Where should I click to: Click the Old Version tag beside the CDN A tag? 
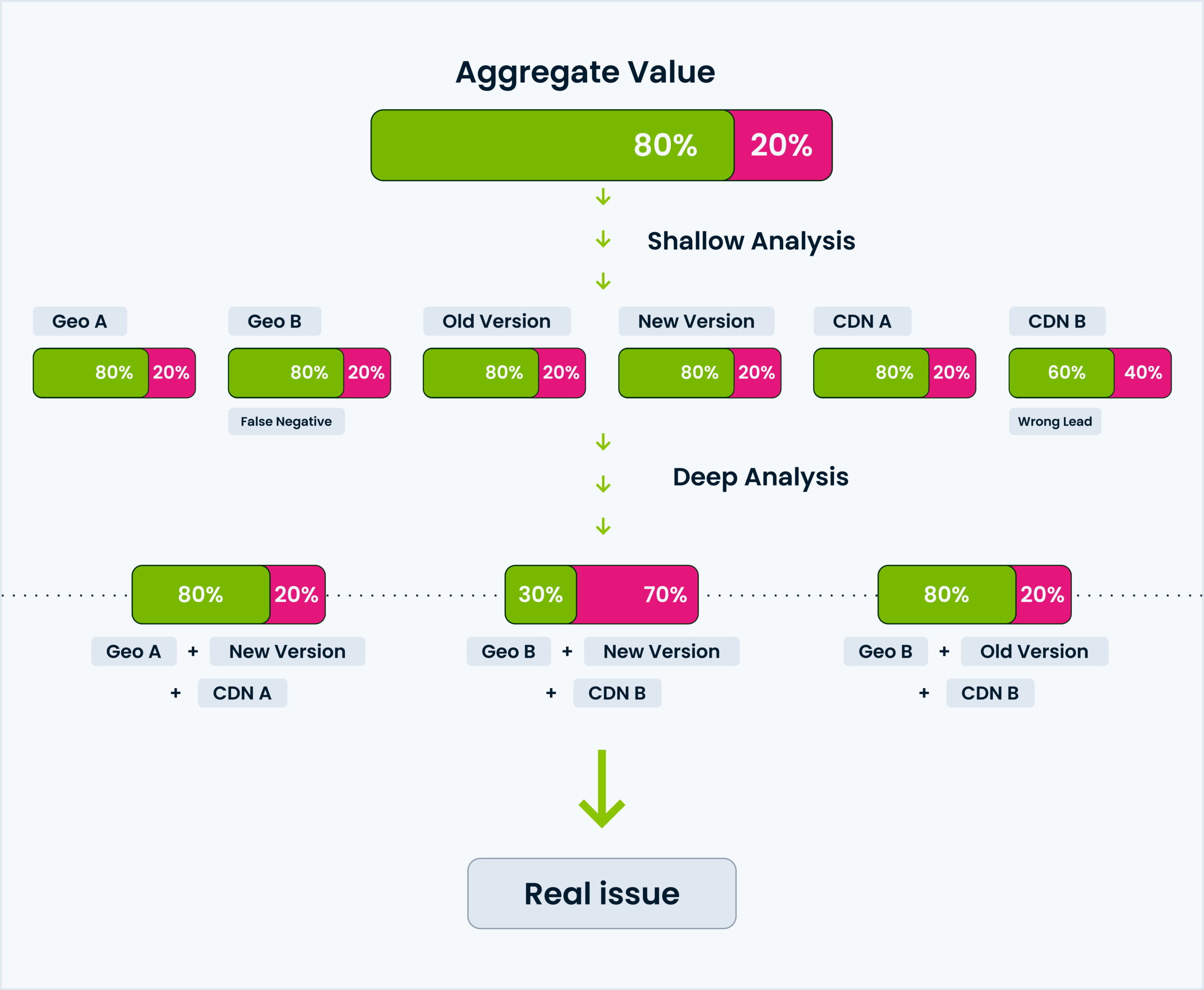[496, 321]
